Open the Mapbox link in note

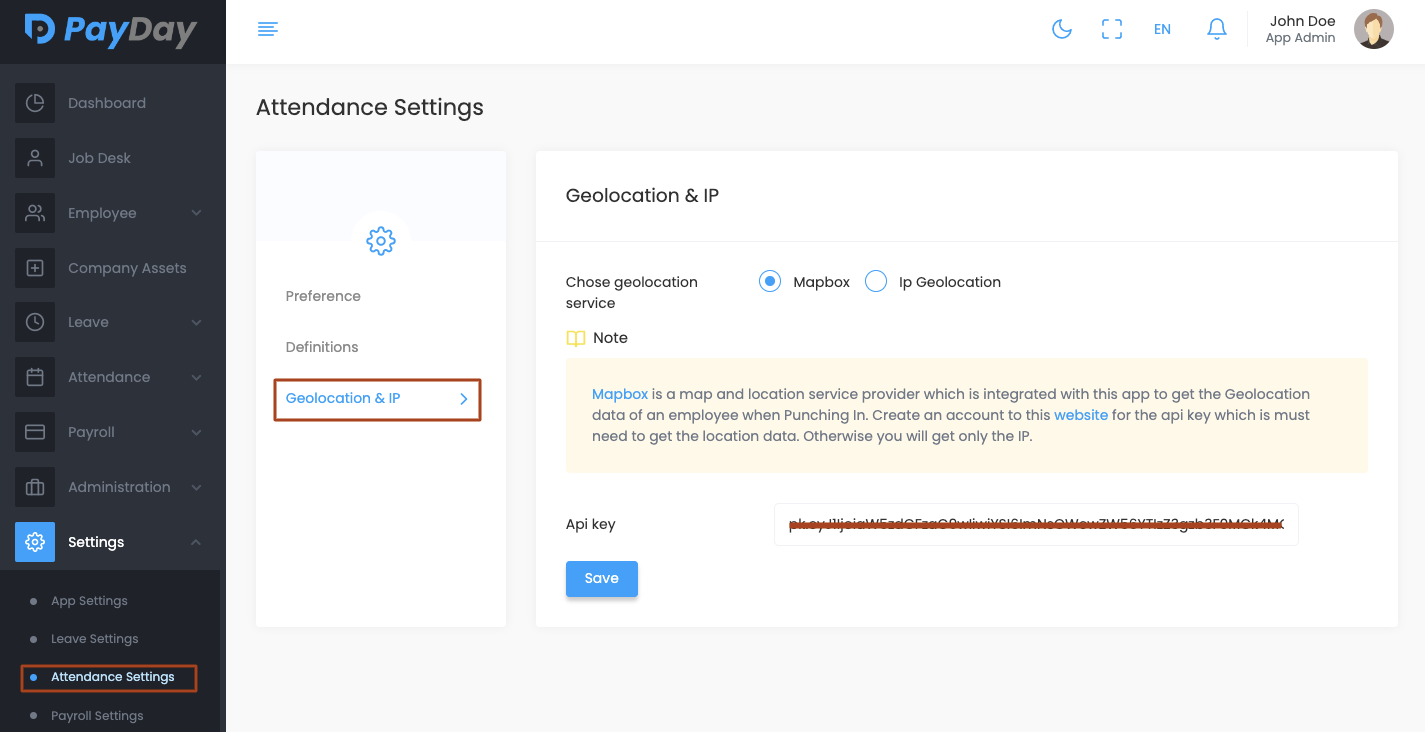[620, 394]
